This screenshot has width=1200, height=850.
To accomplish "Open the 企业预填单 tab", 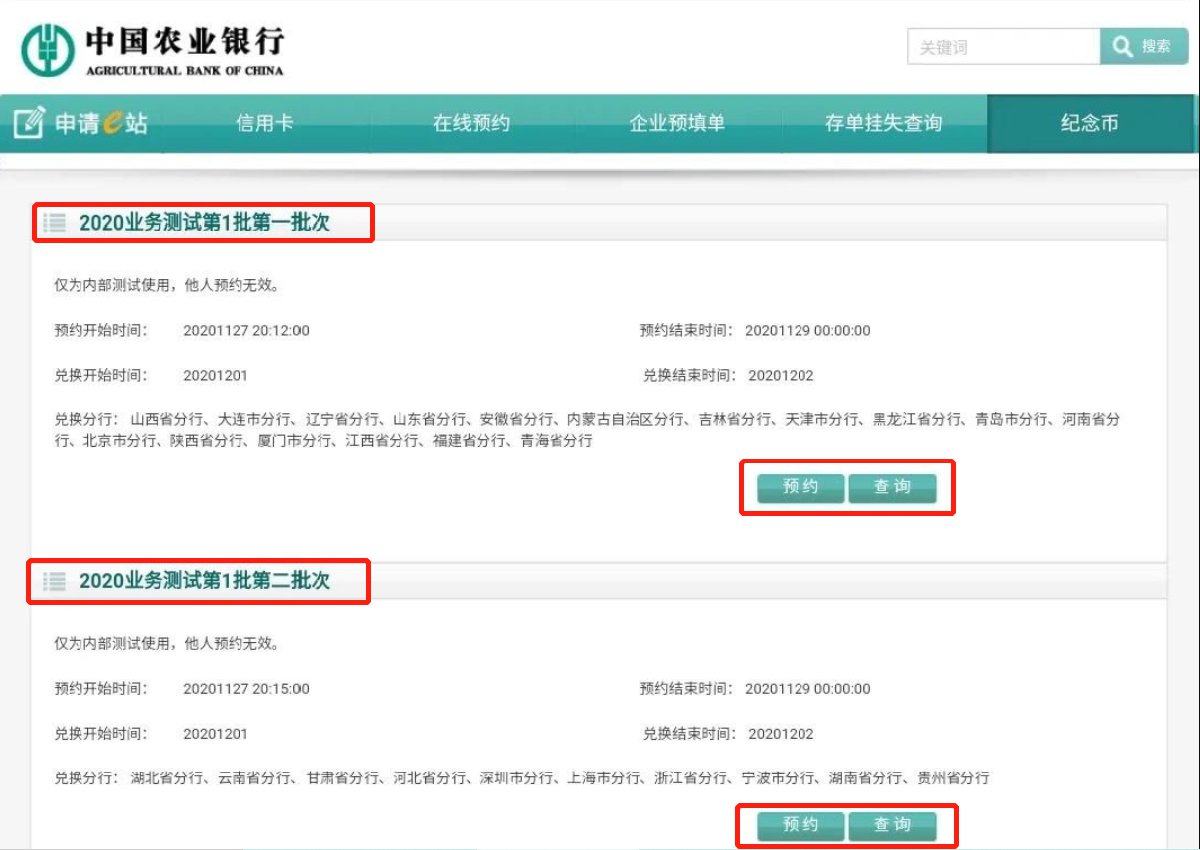I will pyautogui.click(x=677, y=124).
